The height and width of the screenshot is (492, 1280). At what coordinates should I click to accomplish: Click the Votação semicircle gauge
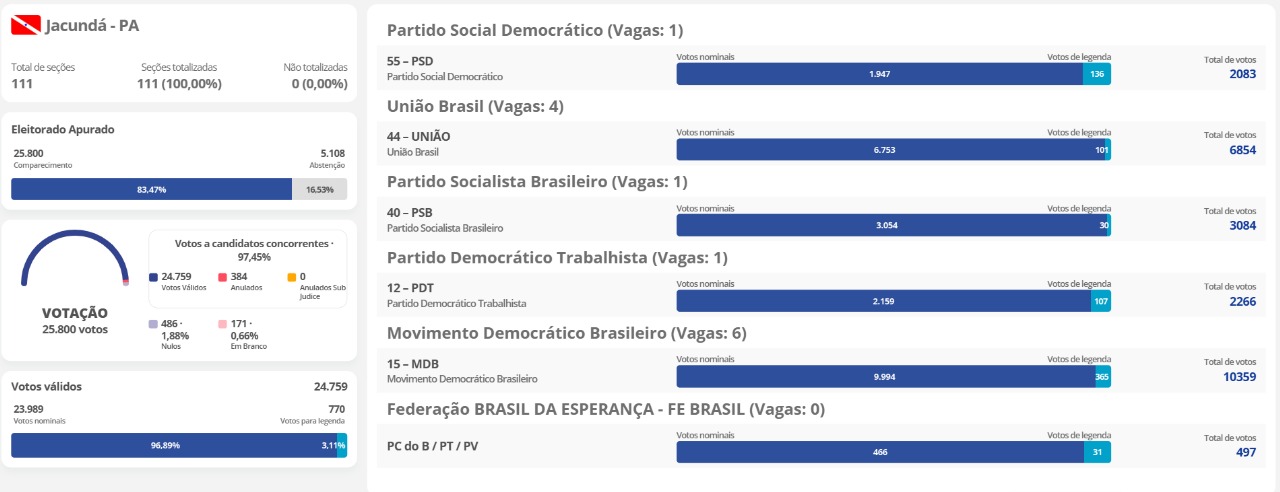pyautogui.click(x=75, y=259)
